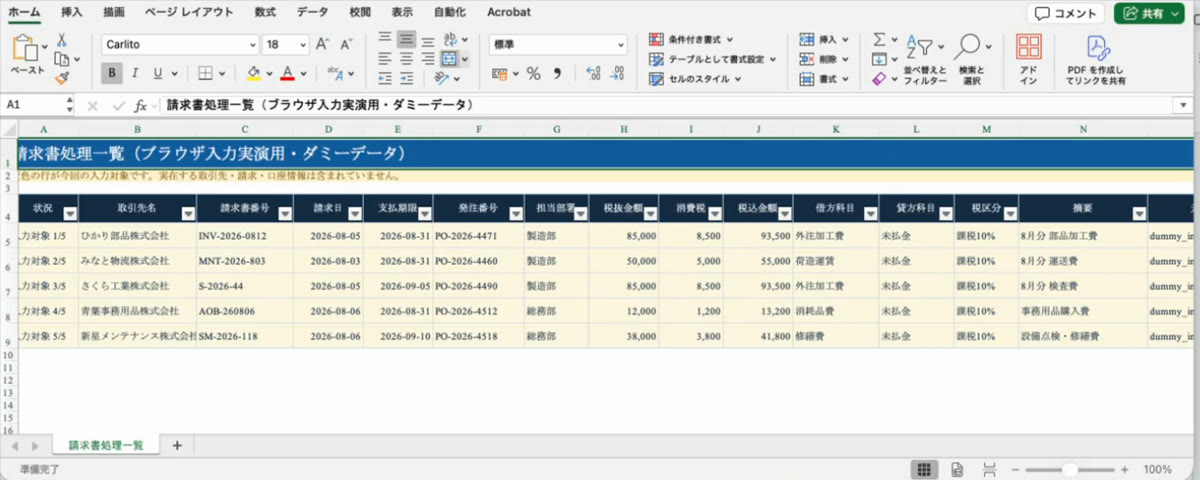Open the font size 18 dropdown
This screenshot has width=1200, height=480.
click(x=301, y=45)
